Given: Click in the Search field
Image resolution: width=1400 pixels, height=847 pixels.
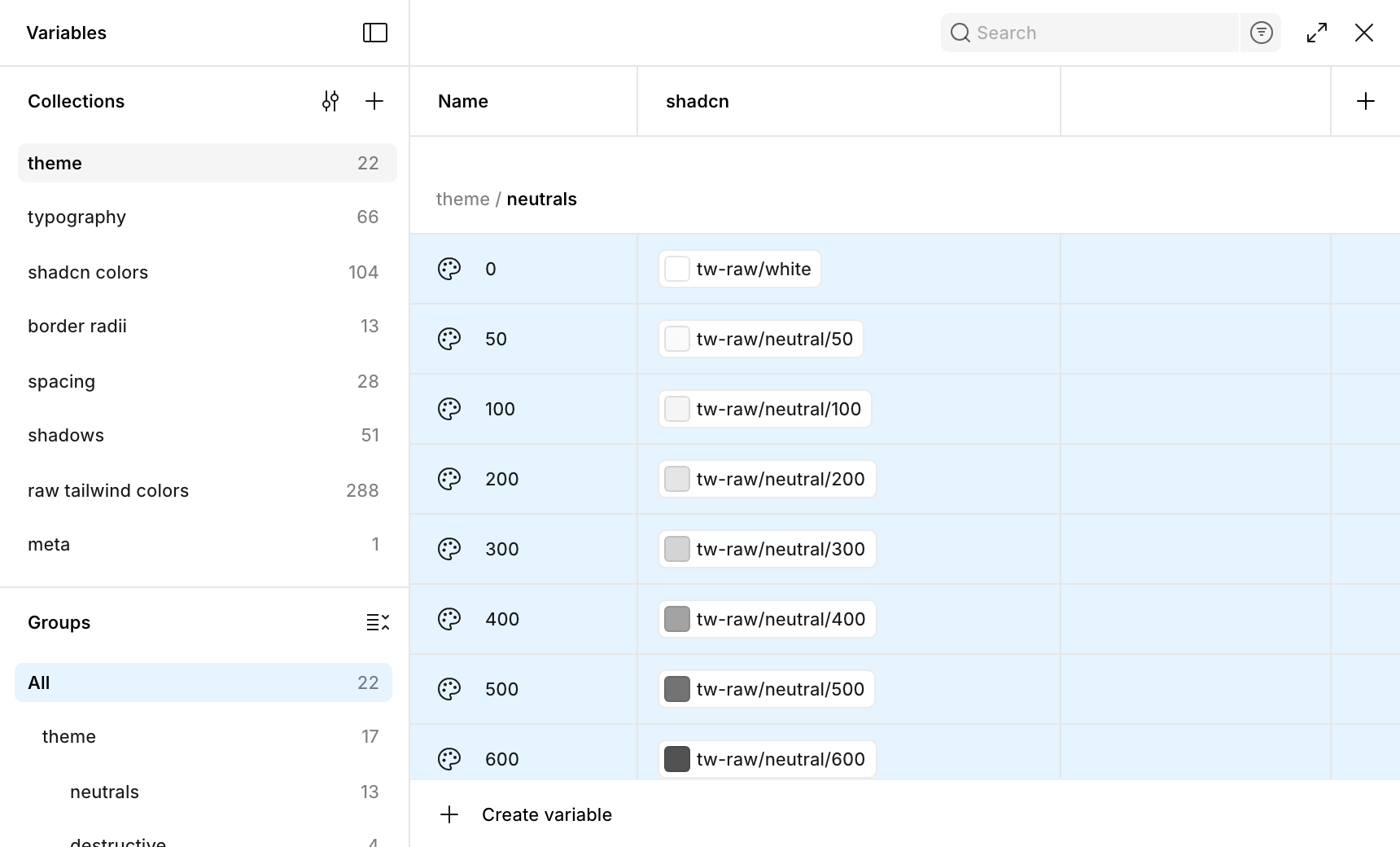Looking at the screenshot, I should [x=1090, y=33].
